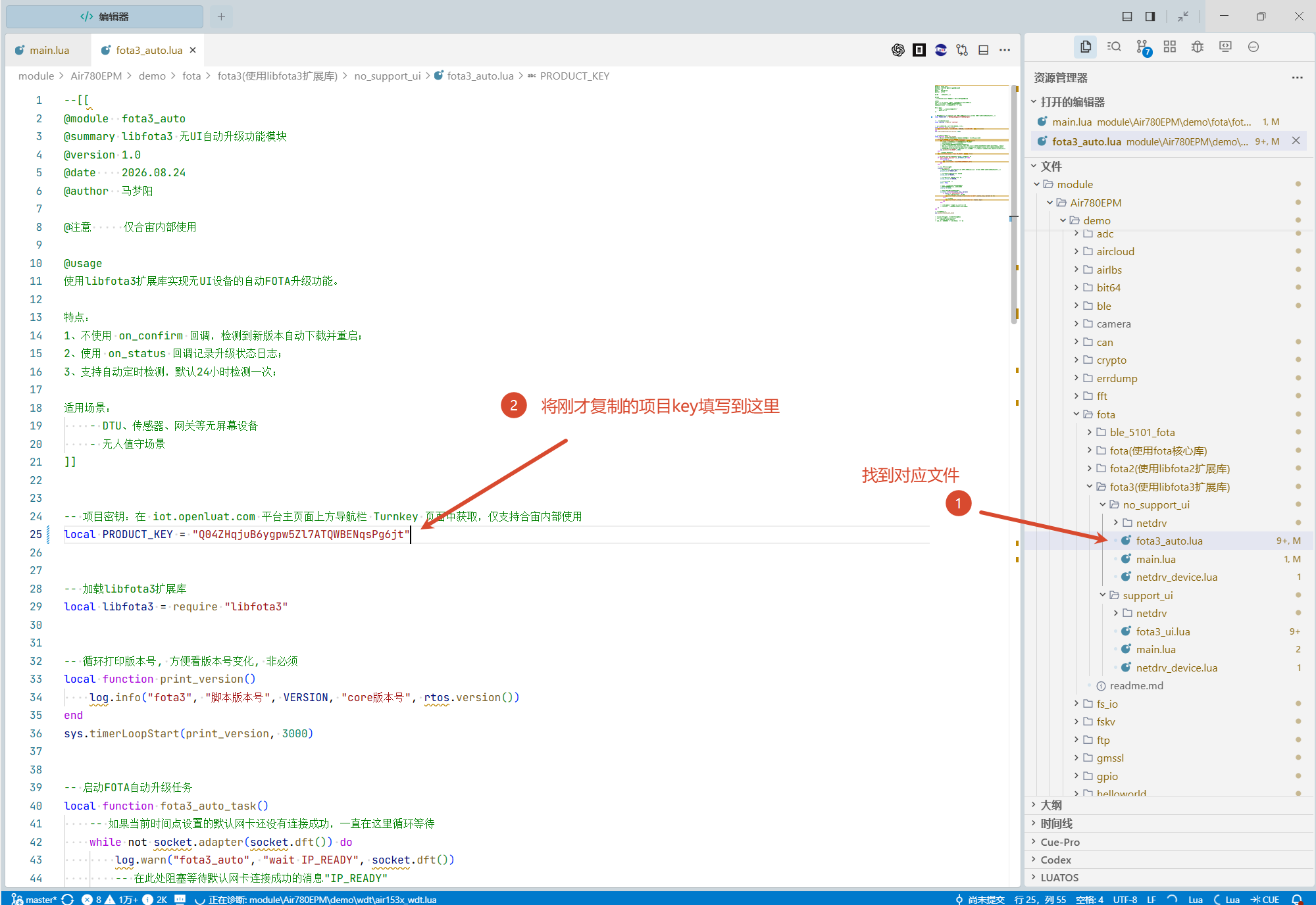This screenshot has height=905, width=1316.
Task: Open Explorer panel more actions ellipsis
Action: click(x=1297, y=78)
